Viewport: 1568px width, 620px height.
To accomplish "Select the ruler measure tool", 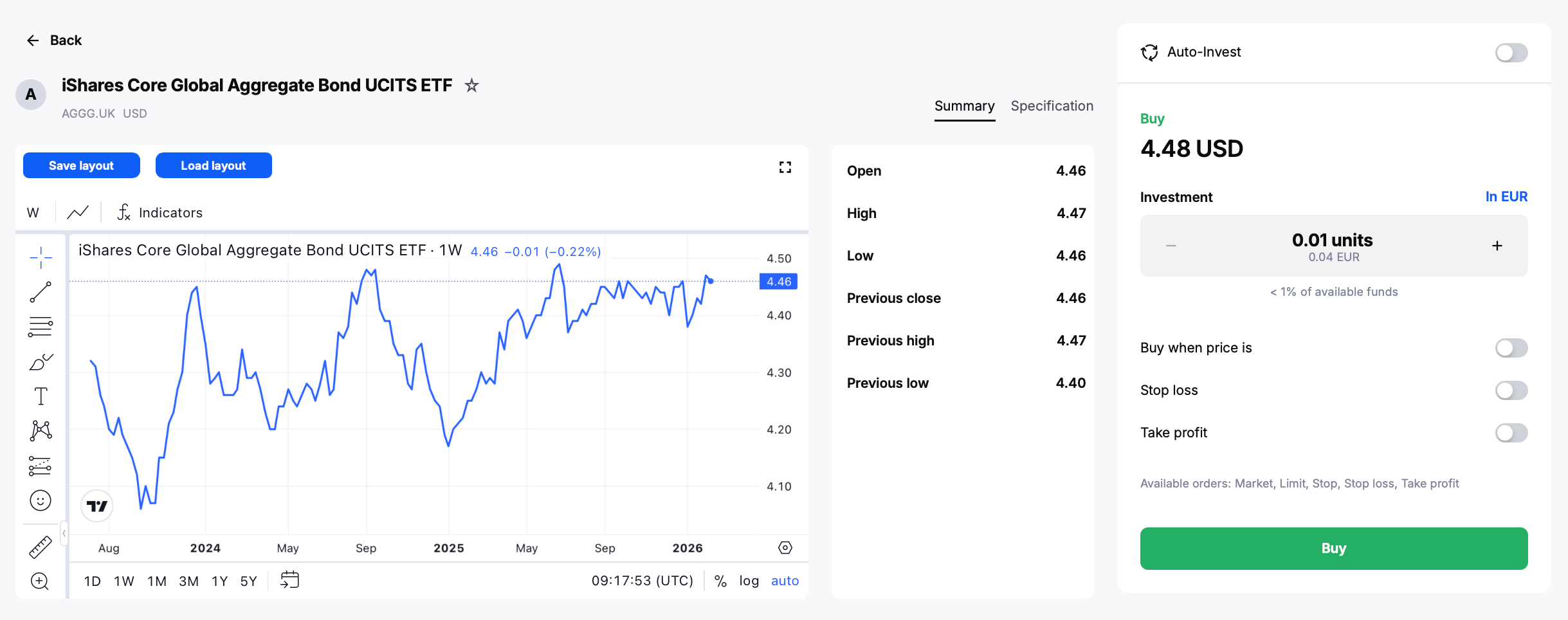I will point(41,547).
